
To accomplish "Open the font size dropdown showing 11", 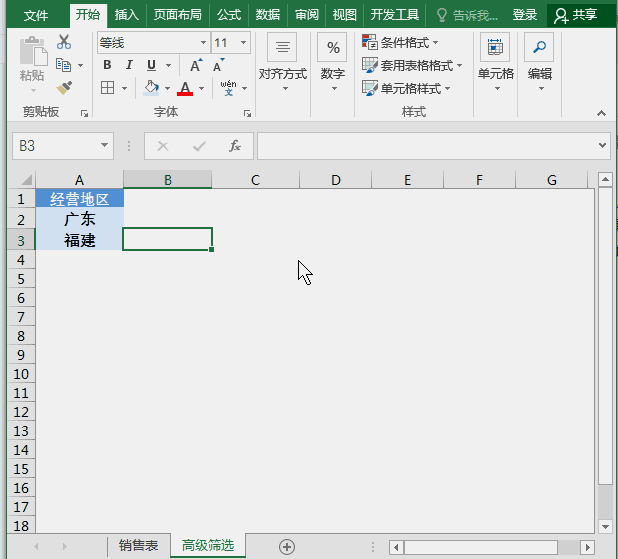I will click(x=244, y=43).
